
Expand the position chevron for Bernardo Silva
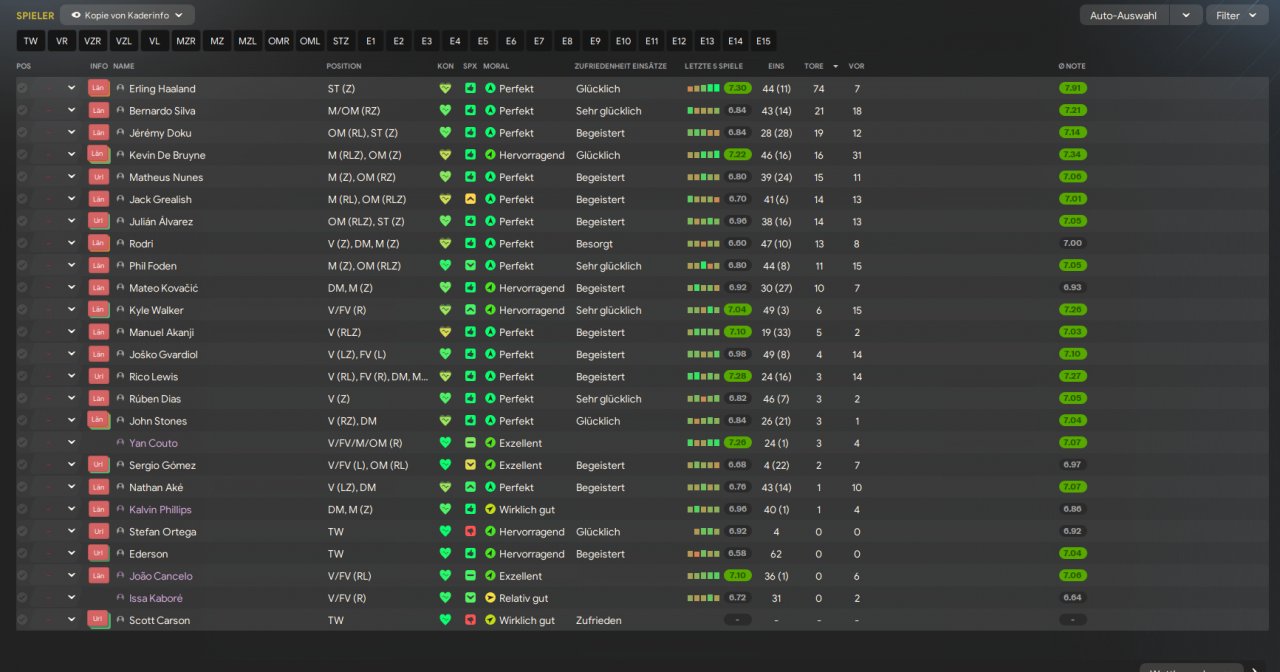pos(71,111)
